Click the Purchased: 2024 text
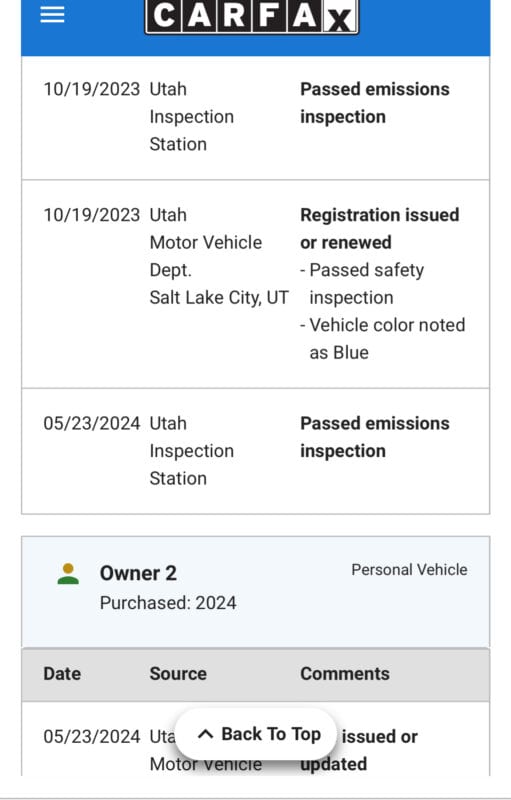 (168, 603)
